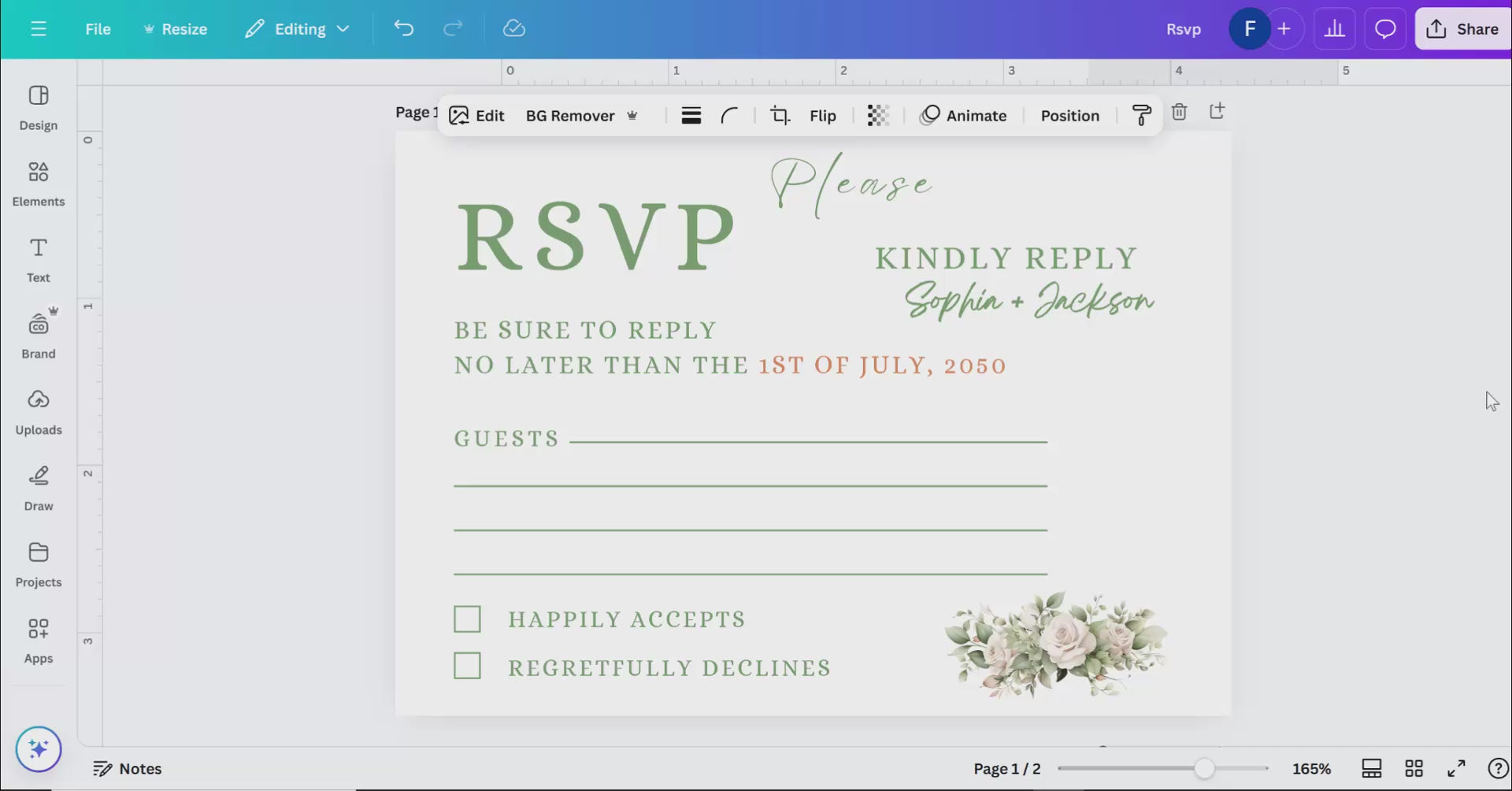Expand the Position panel
Screen dimensions: 1512x791
click(1069, 116)
